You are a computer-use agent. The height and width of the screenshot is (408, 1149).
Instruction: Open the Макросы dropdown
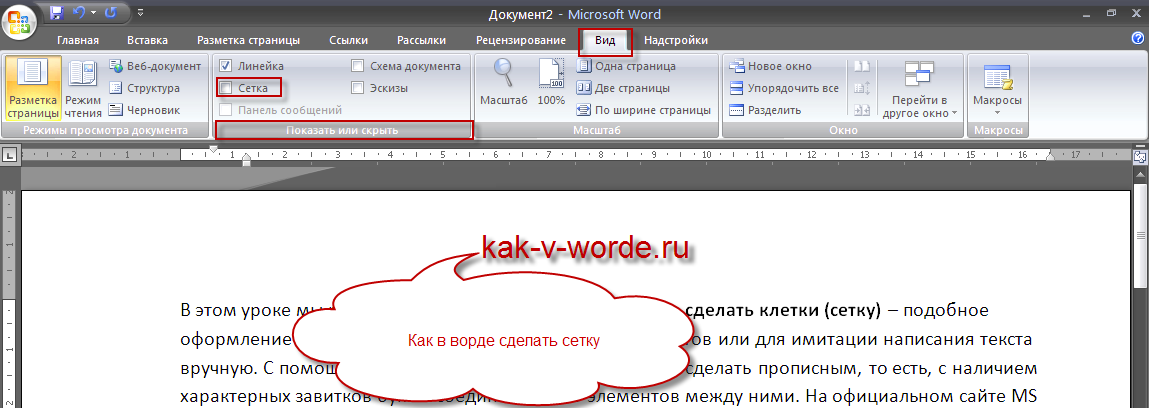click(997, 89)
